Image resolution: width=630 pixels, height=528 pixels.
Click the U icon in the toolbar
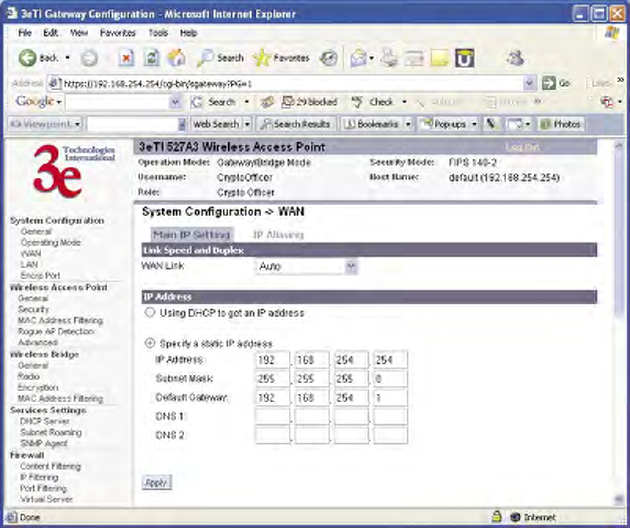465,58
